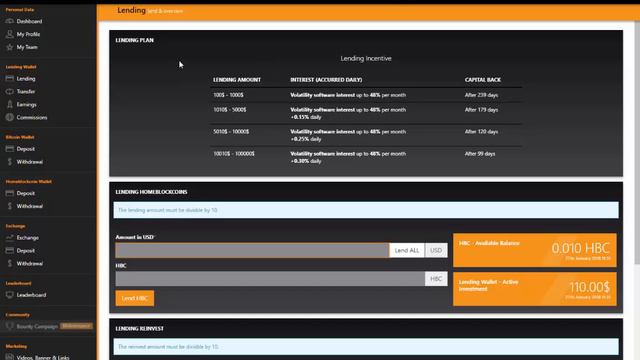This screenshot has height=360, width=640.
Task: Click the 'After 179 days' capital back cell
Action: [481, 110]
